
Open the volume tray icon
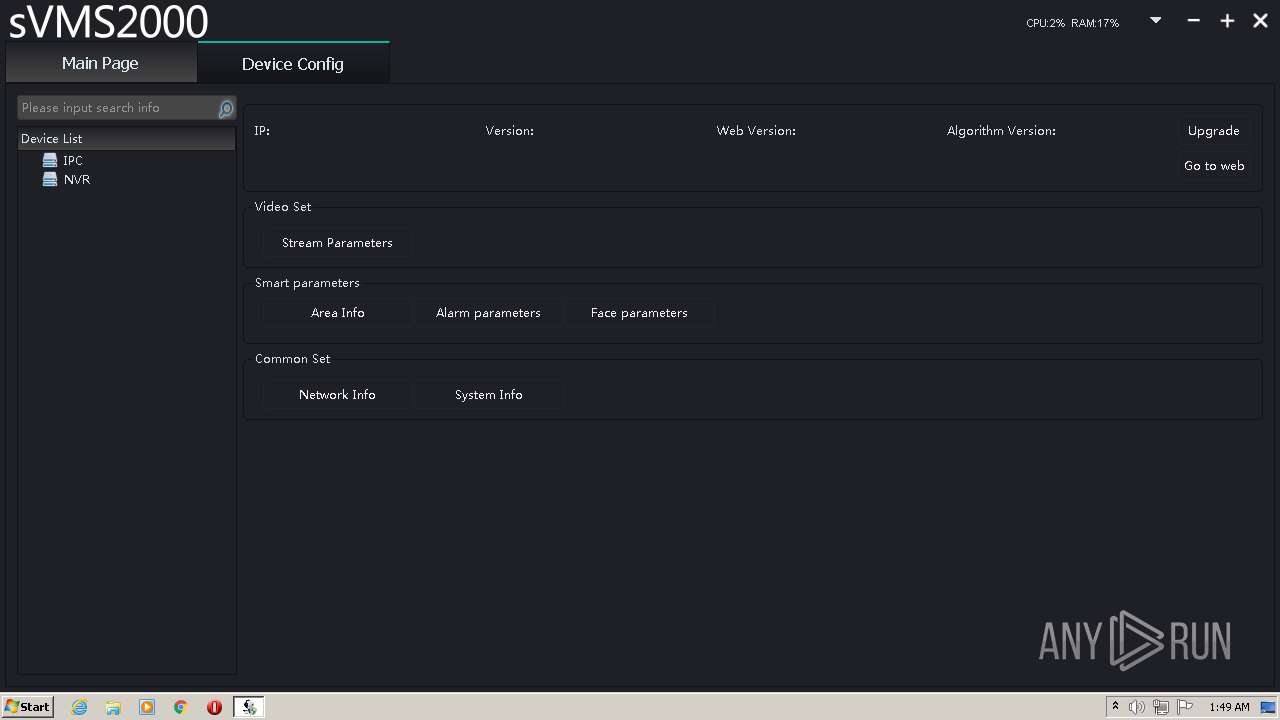(1137, 707)
